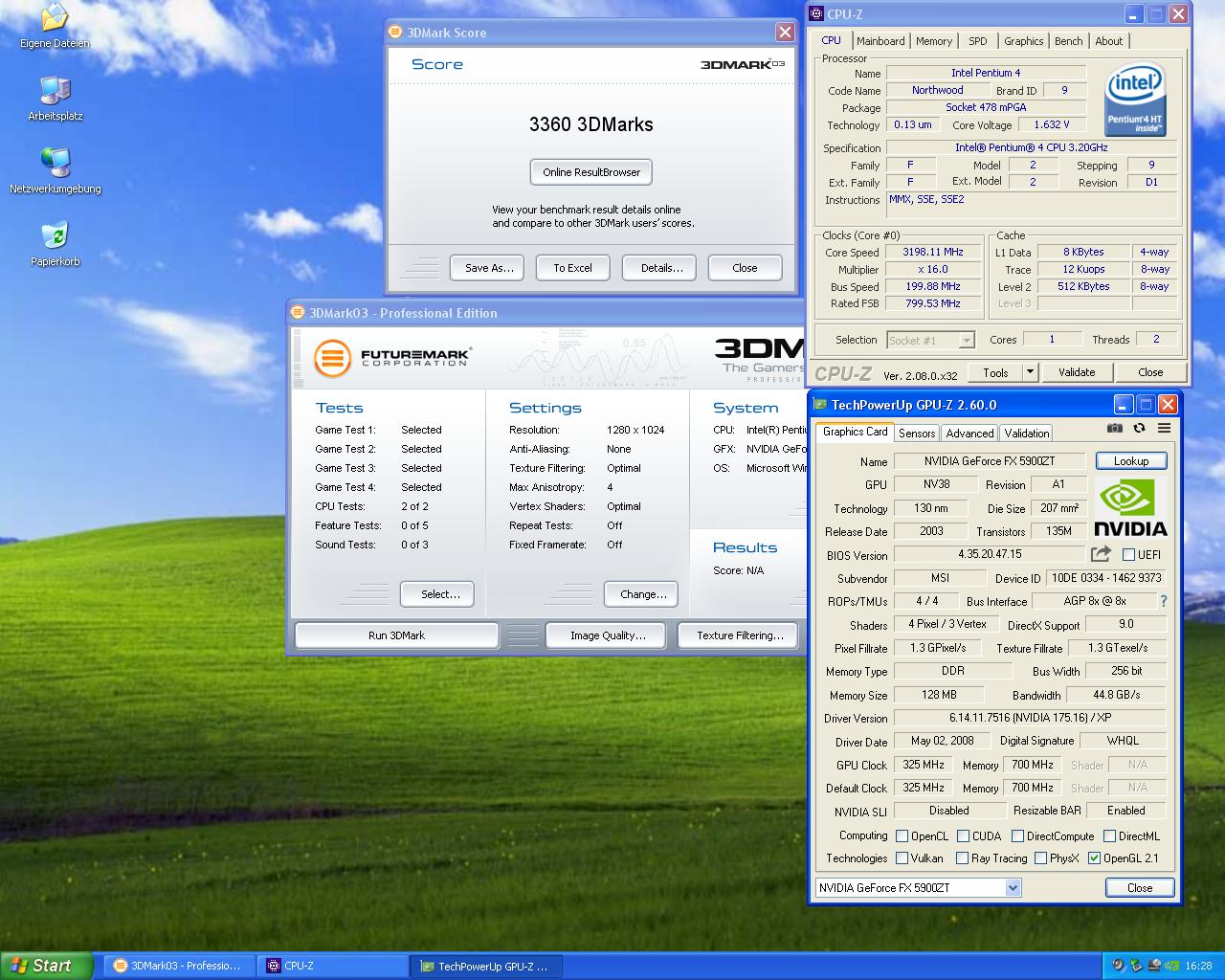
Task: Open the Bench tab in CPU-Z
Action: coord(1069,41)
